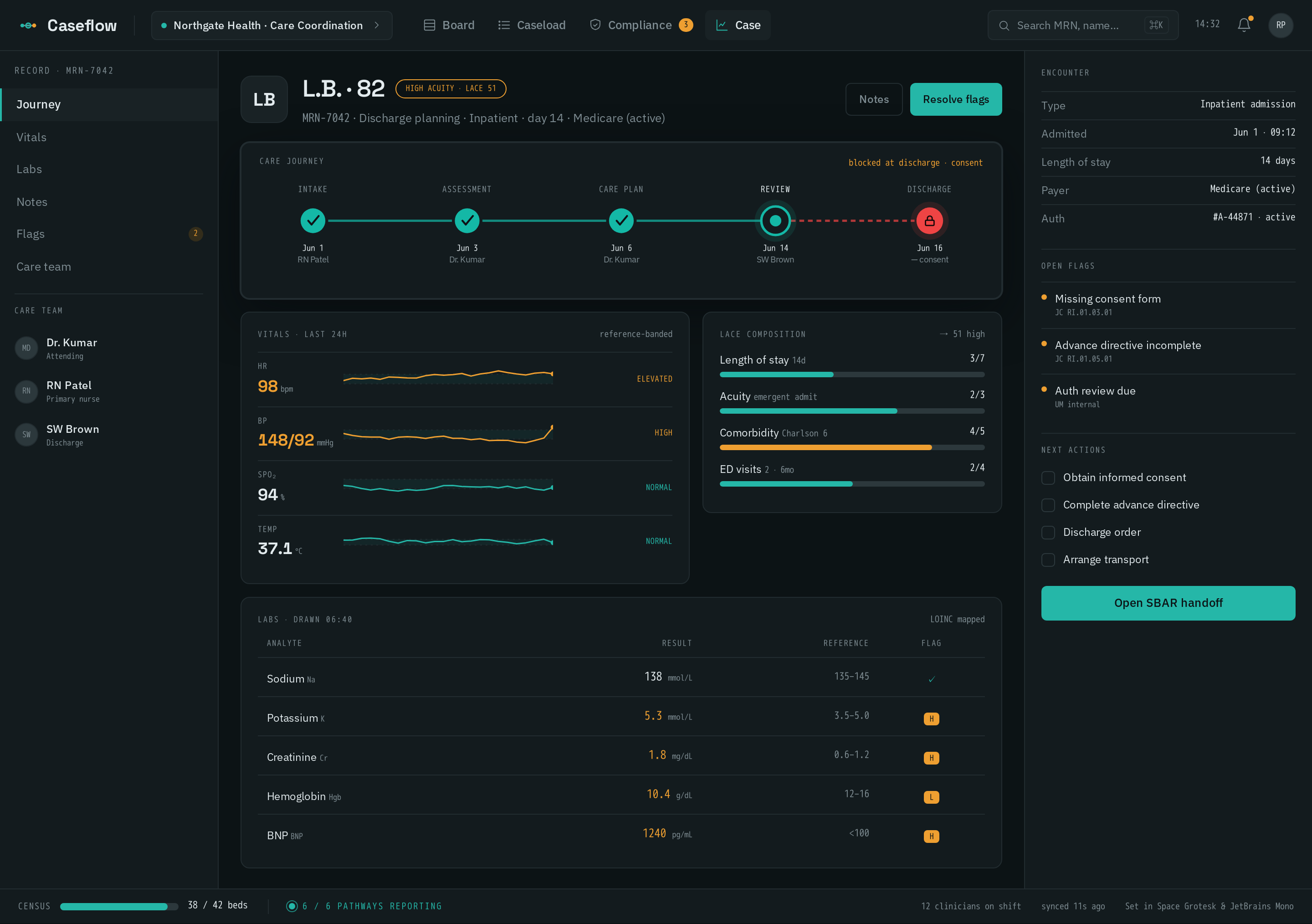The width and height of the screenshot is (1312, 924).
Task: Open Care team in the record sidebar
Action: (x=109, y=267)
